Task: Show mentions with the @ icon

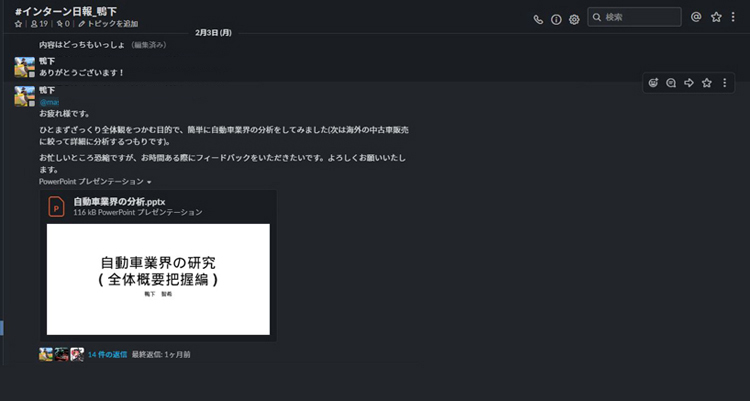Action: (696, 17)
